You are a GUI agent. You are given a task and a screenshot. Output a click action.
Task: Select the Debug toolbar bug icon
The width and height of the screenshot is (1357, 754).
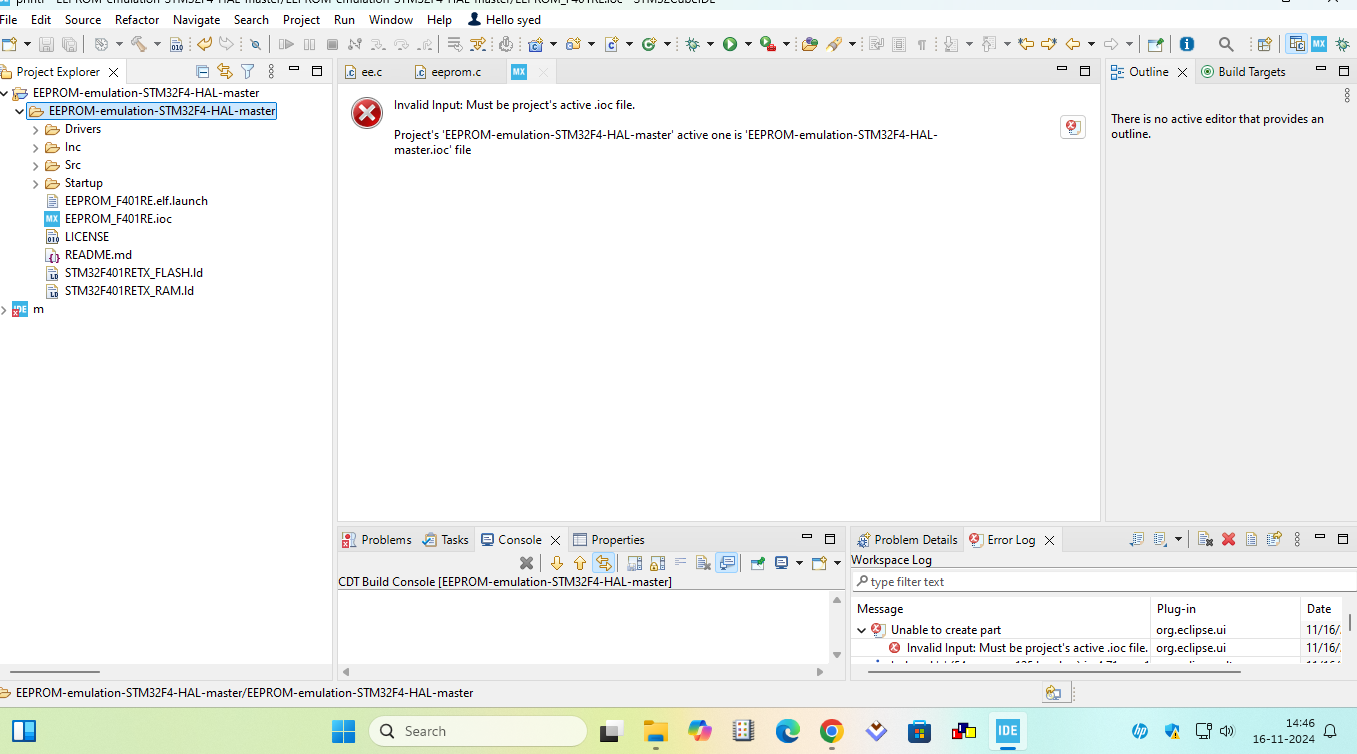click(692, 44)
